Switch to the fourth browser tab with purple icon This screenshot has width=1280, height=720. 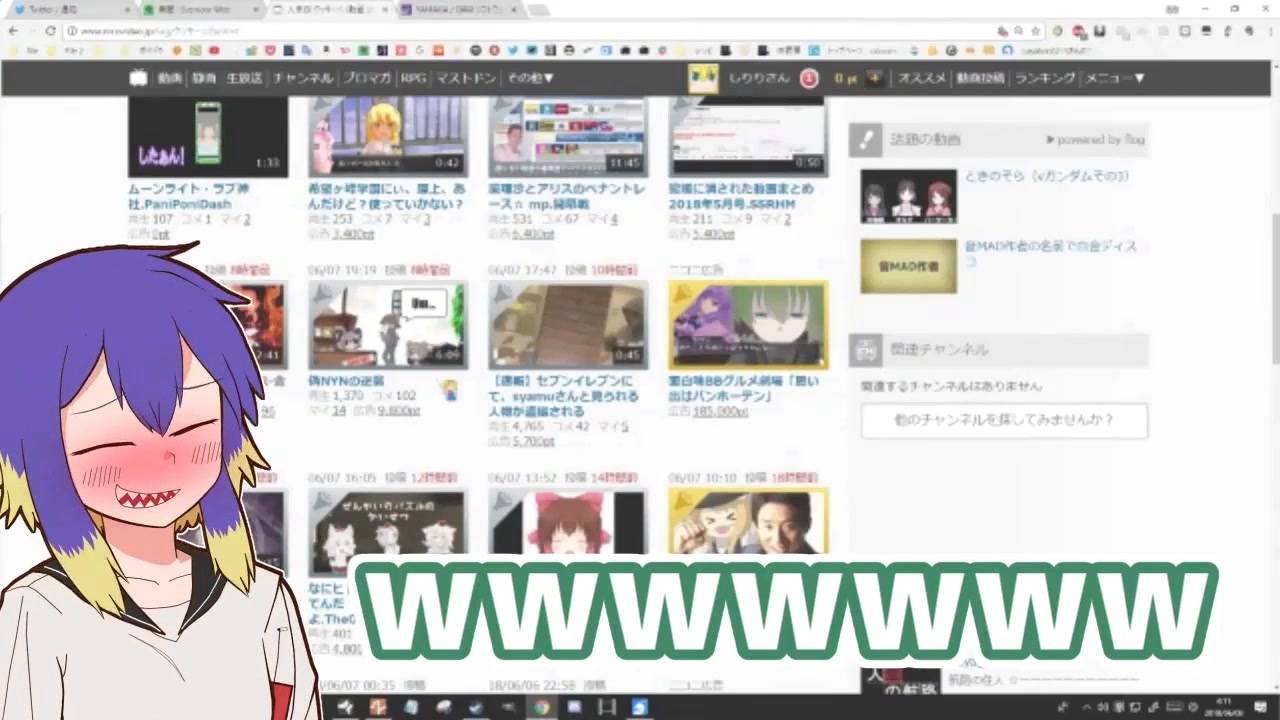[x=458, y=9]
